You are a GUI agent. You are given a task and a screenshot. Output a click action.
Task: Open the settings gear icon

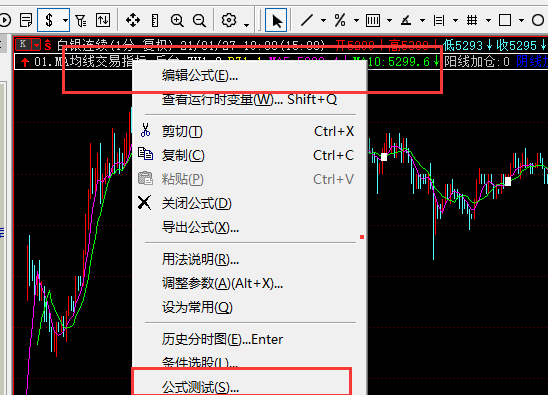tap(229, 20)
